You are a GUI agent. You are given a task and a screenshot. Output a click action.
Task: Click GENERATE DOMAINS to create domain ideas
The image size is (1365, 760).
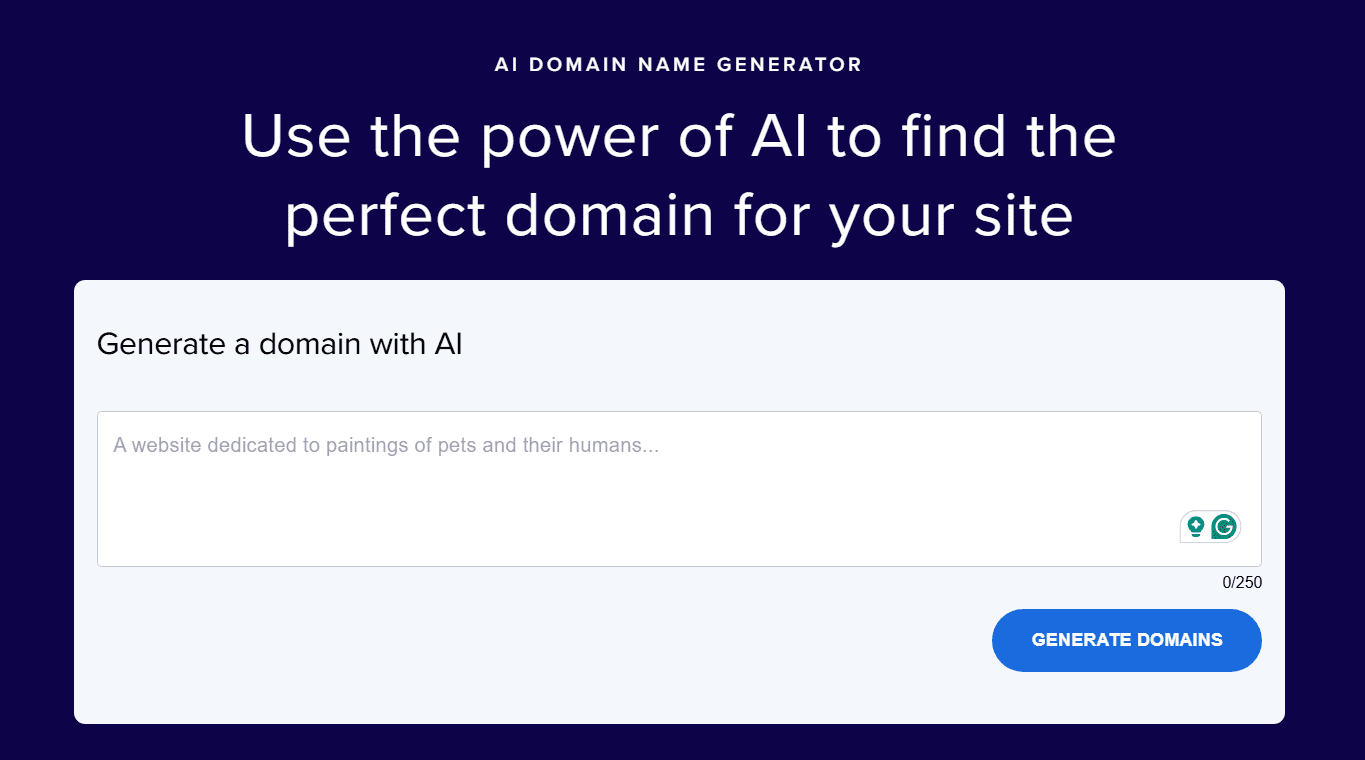click(x=1126, y=640)
